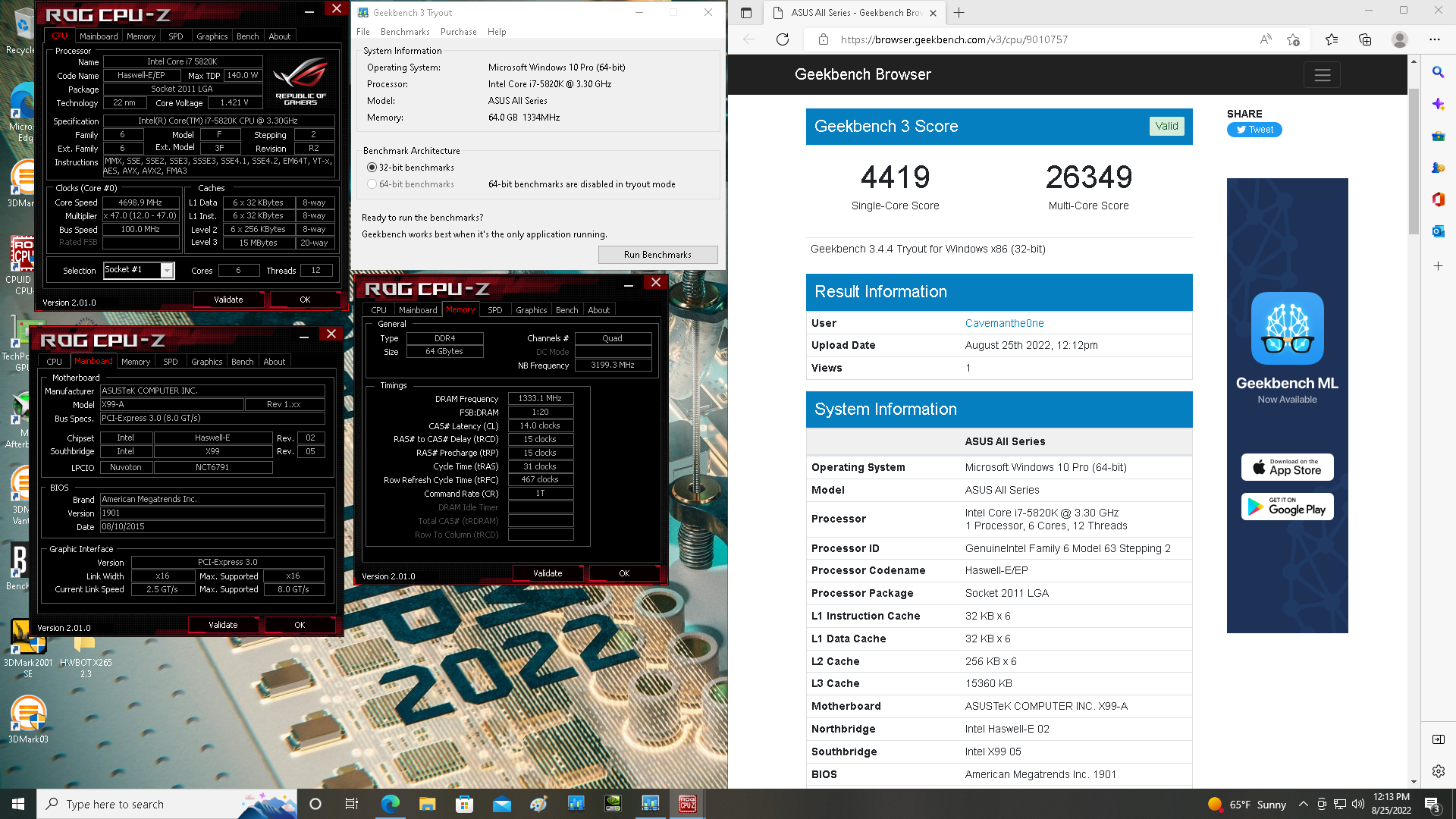Open About tab in Memory CPU-Z window
1456x819 pixels.
click(598, 310)
